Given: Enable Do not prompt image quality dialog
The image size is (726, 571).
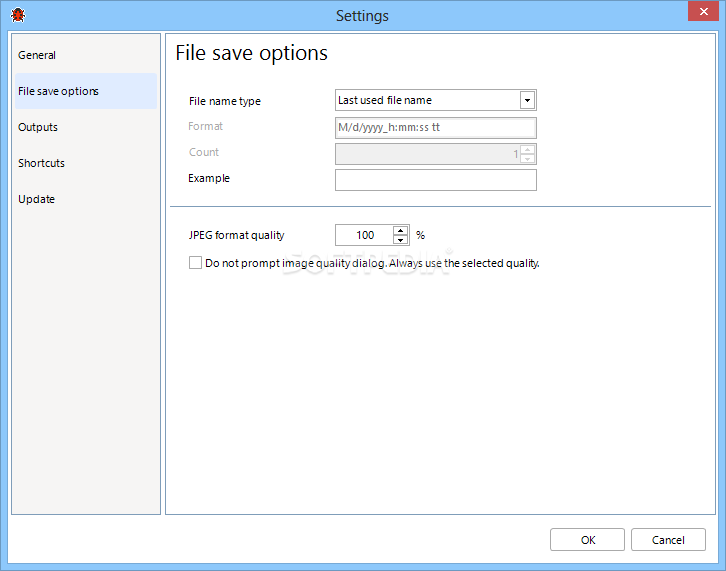Looking at the screenshot, I should [195, 263].
